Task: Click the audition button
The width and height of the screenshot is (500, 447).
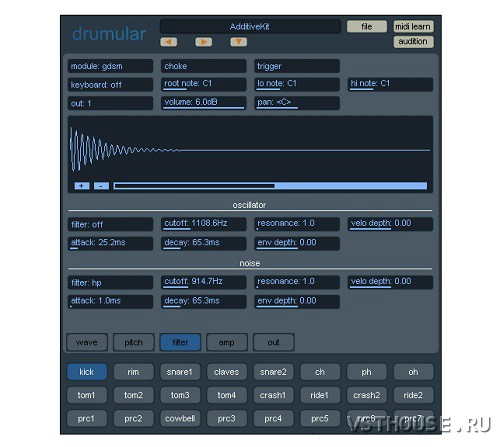Action: tap(413, 42)
